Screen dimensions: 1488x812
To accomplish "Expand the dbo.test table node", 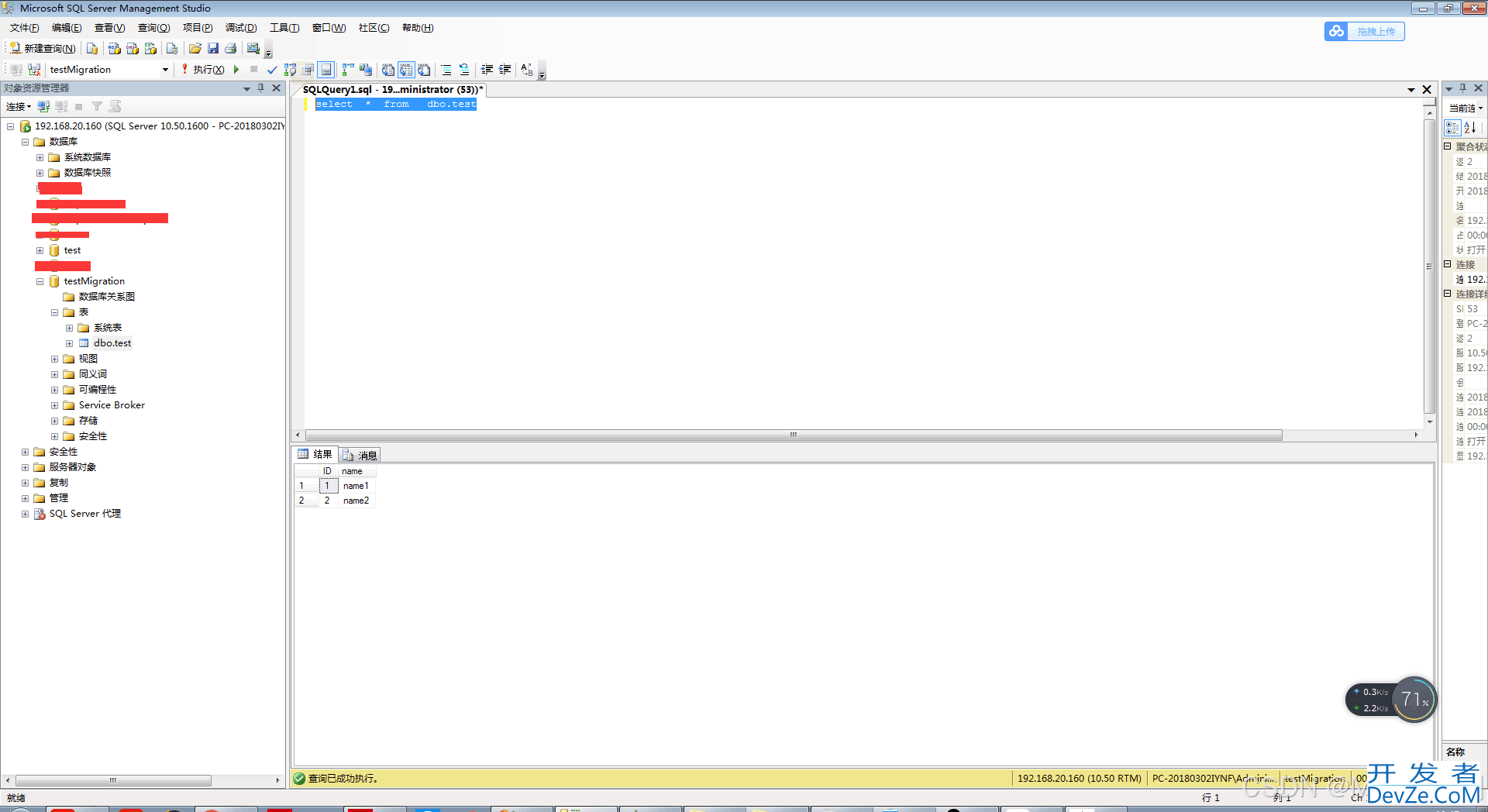I will [x=69, y=343].
